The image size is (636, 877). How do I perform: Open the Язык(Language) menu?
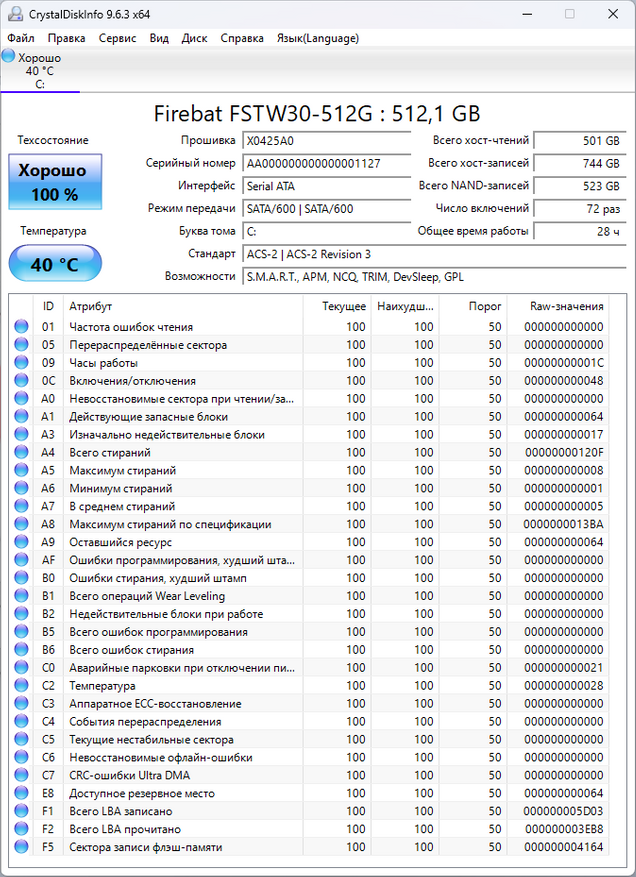317,38
